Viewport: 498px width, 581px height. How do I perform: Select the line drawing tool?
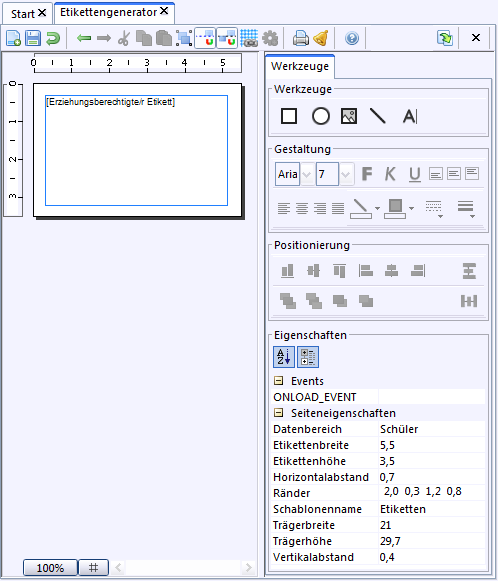tap(378, 116)
